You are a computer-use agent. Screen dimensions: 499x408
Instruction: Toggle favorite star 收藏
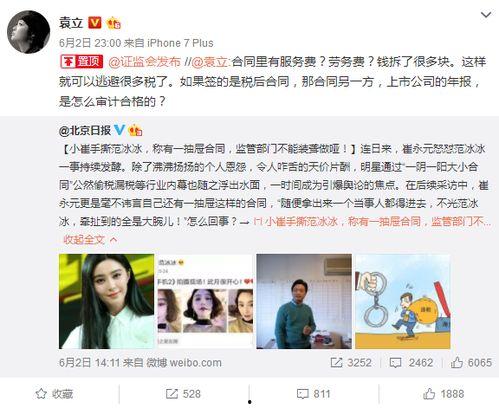click(55, 394)
